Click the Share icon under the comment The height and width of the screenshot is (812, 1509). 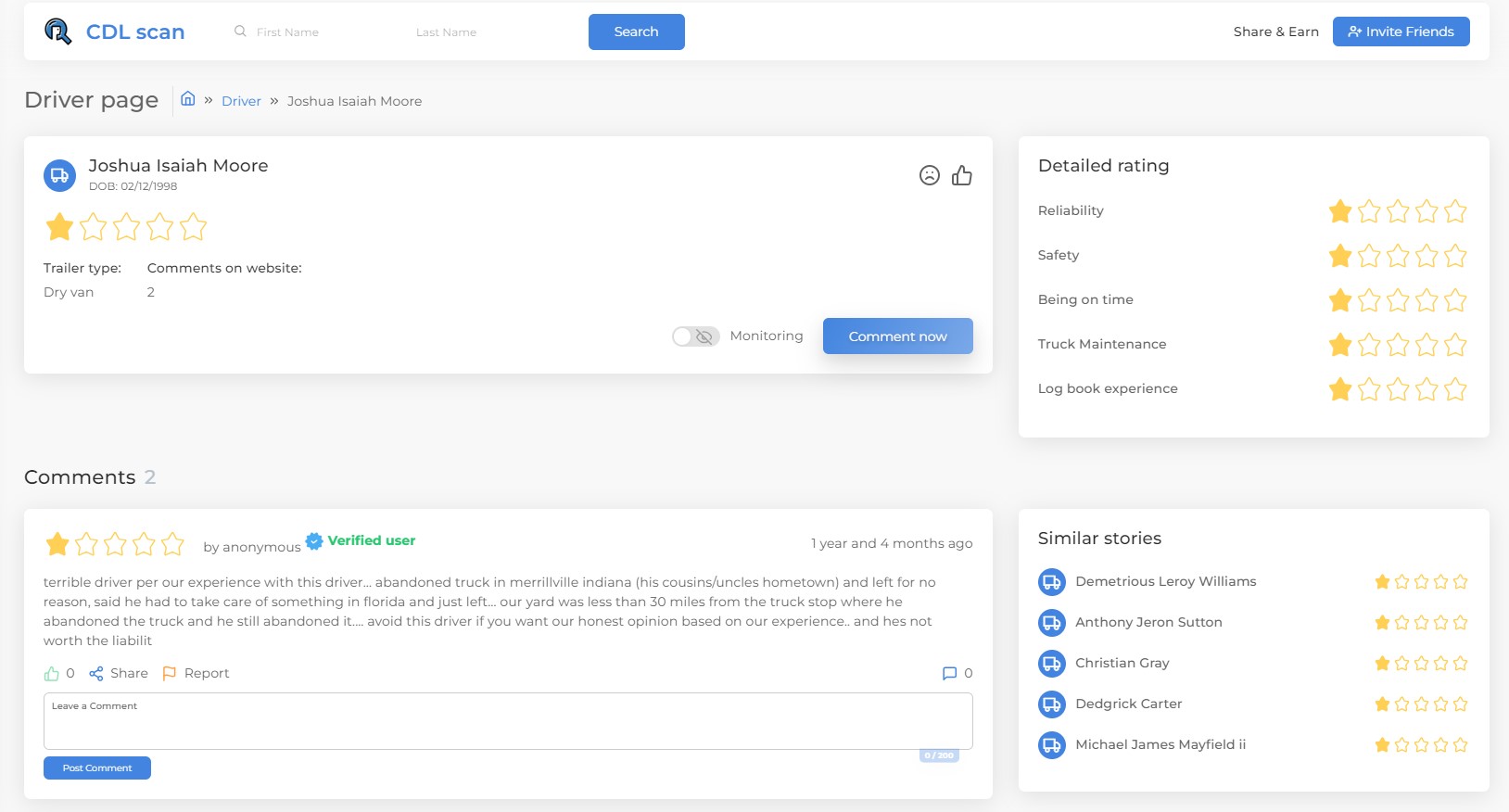(96, 674)
